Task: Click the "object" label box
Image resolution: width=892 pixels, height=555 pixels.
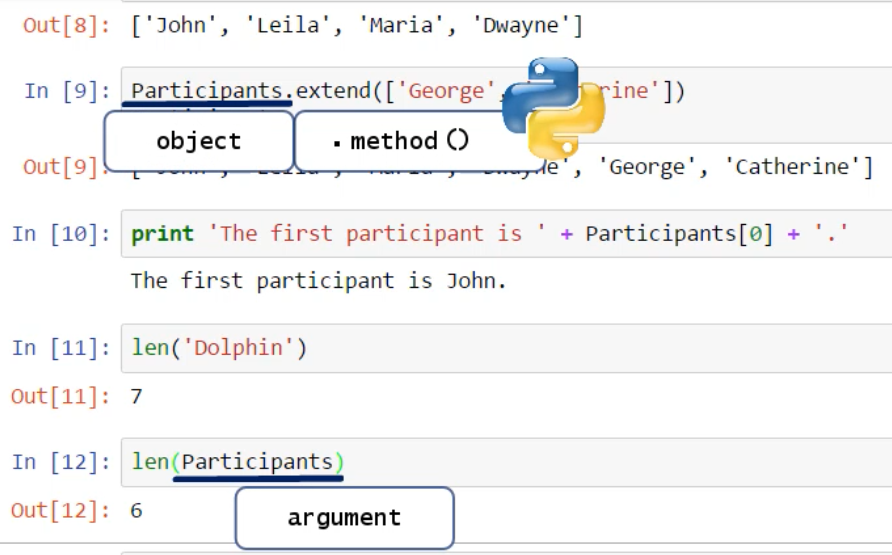Action: tap(198, 141)
